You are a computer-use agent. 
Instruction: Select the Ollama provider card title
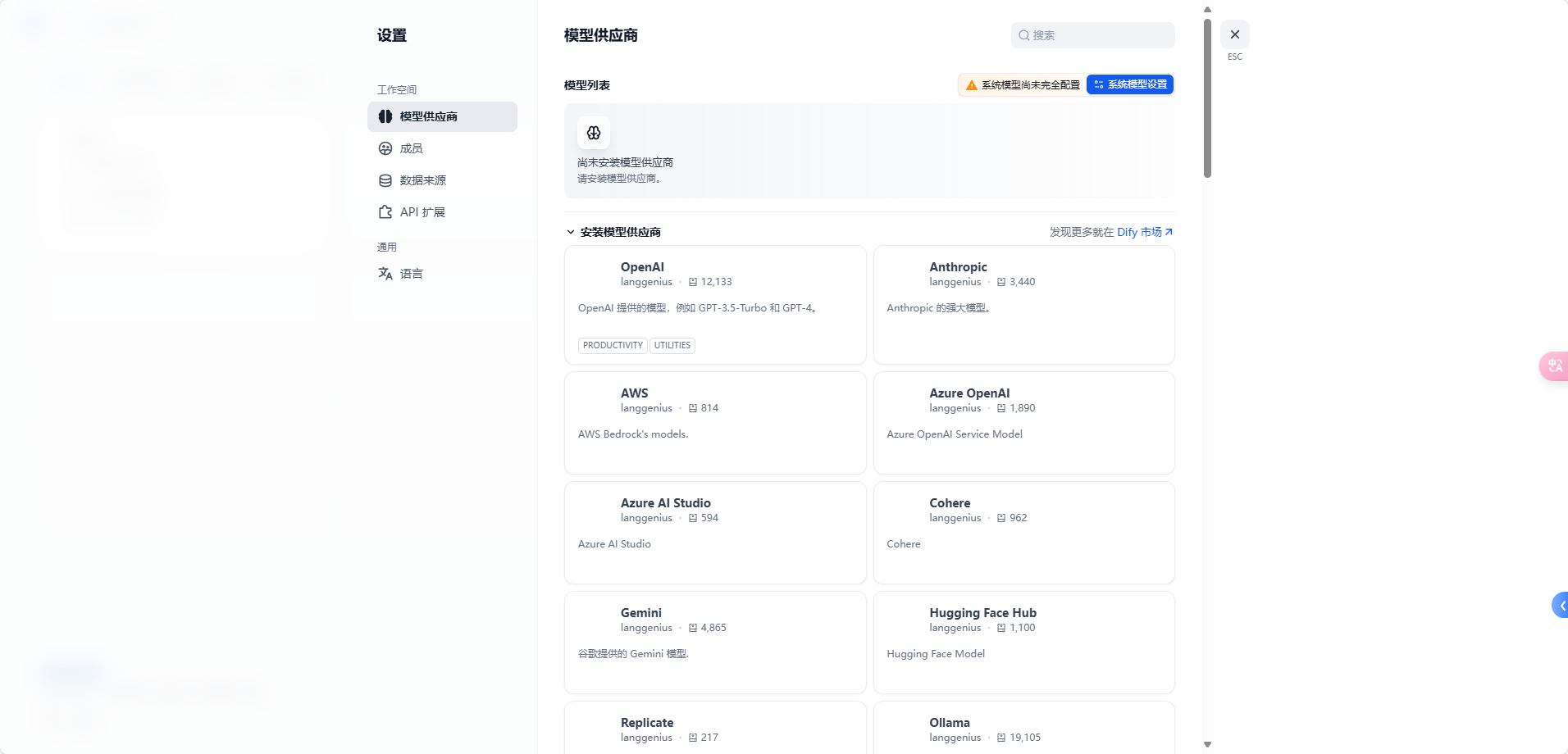coord(950,723)
